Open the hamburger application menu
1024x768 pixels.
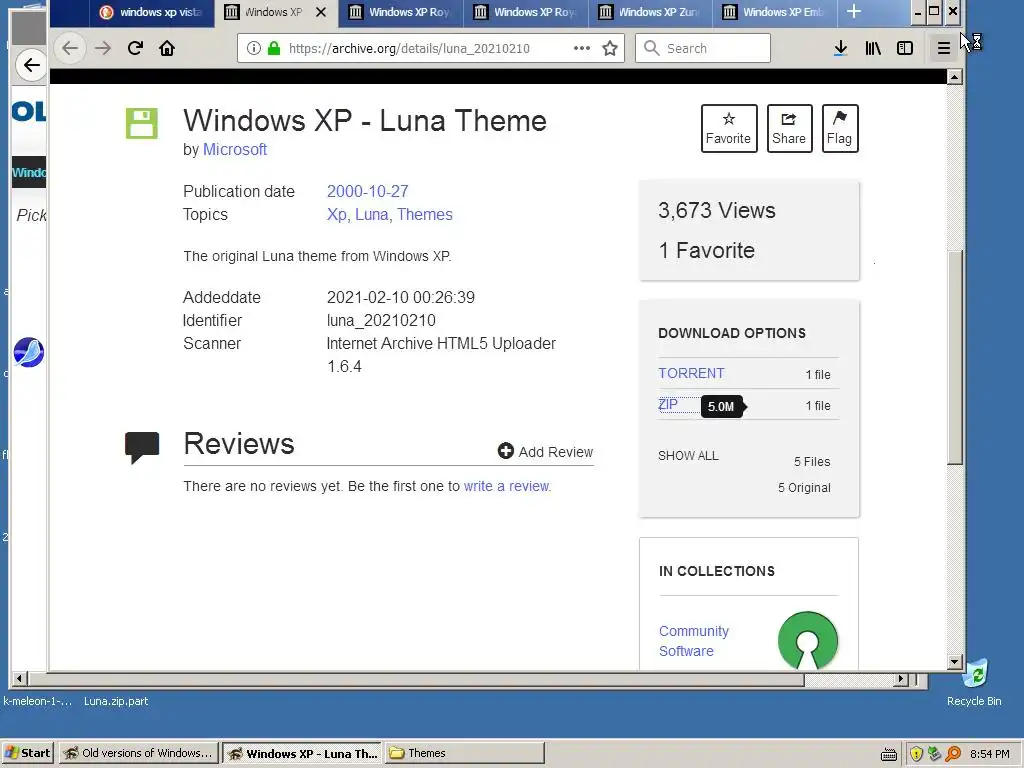[944, 48]
